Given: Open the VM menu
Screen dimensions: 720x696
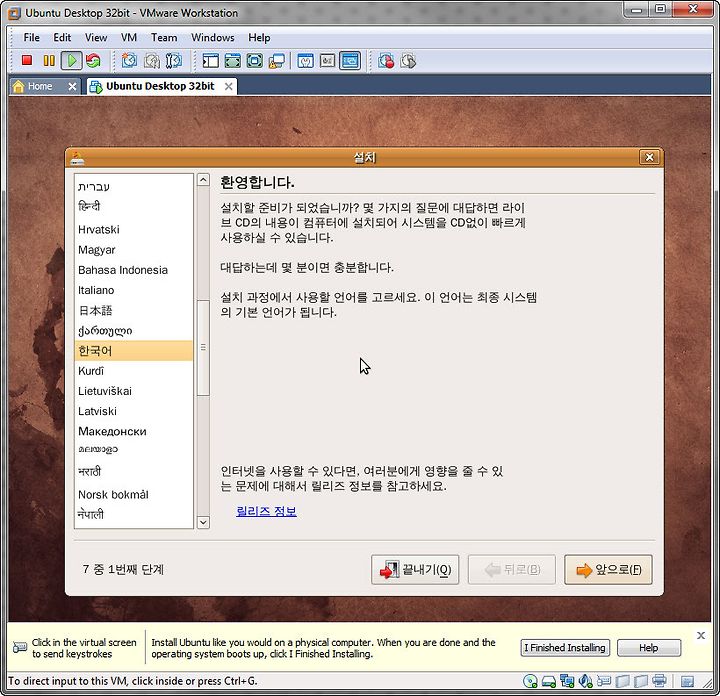Looking at the screenshot, I should (129, 38).
